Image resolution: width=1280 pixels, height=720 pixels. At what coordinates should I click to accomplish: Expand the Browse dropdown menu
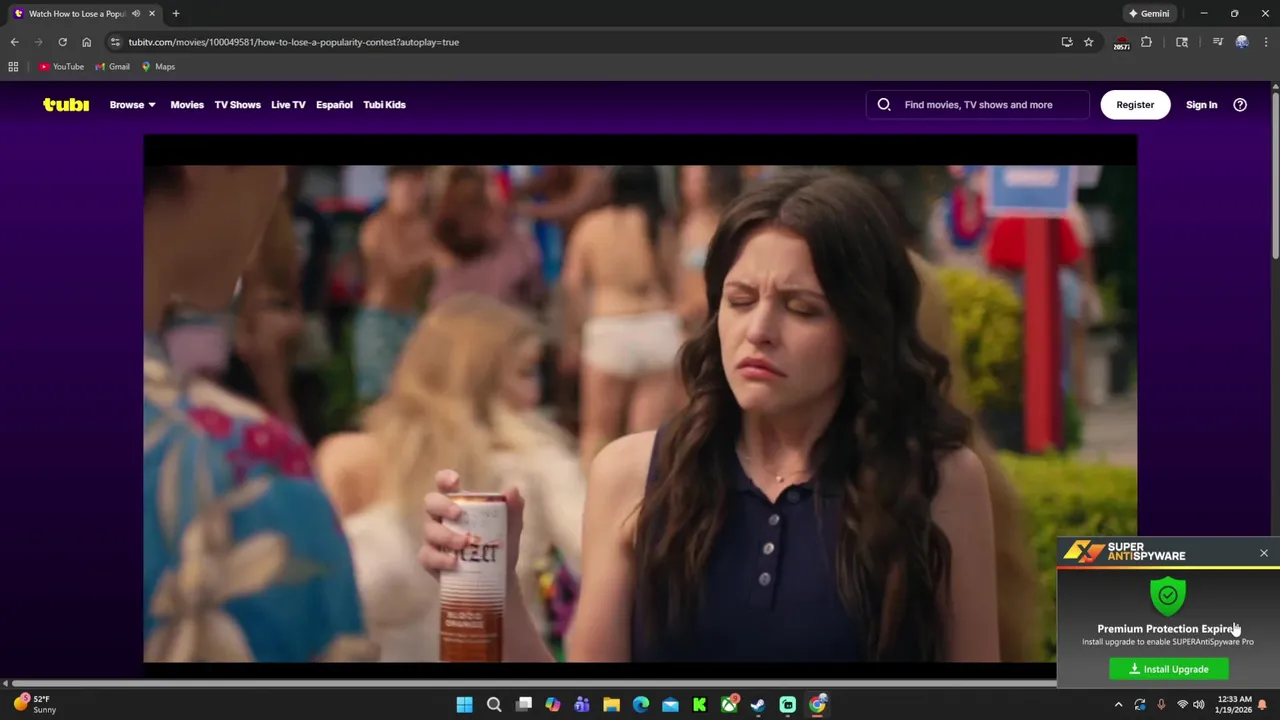(x=132, y=104)
